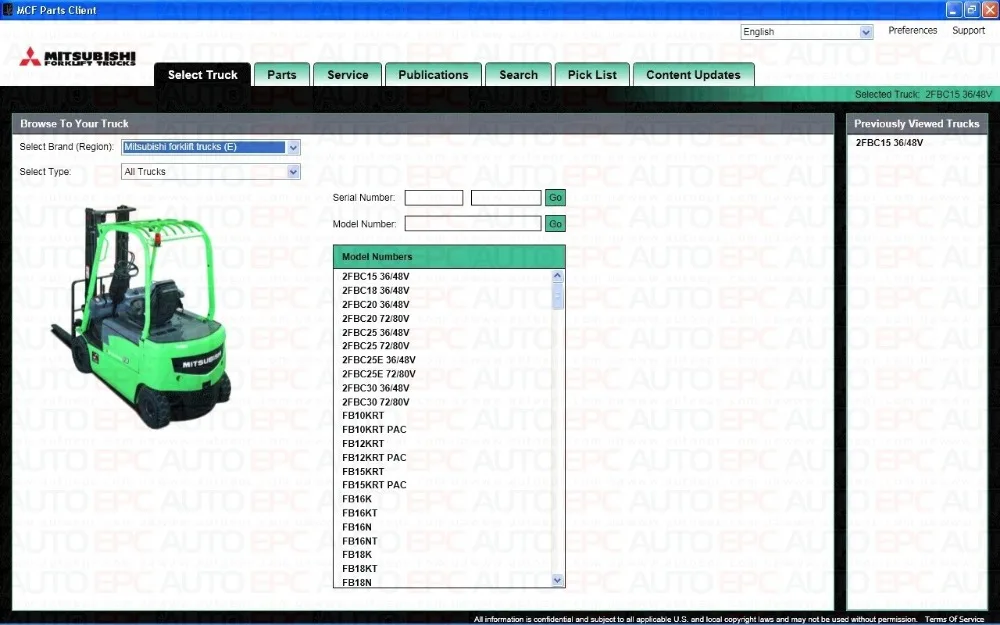
Task: Close the MCF Parts Client window
Action: pos(990,9)
